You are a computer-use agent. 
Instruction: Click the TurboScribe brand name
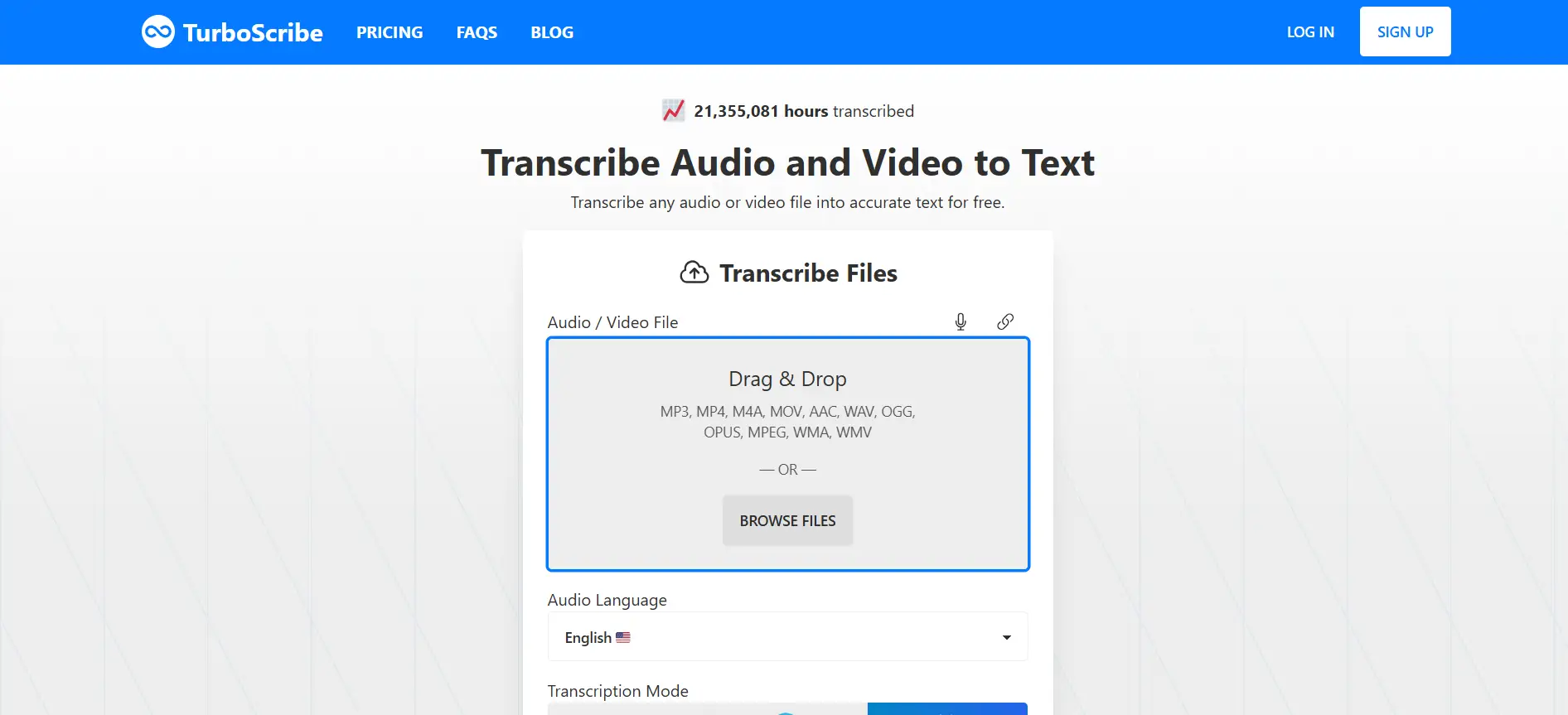[x=253, y=32]
